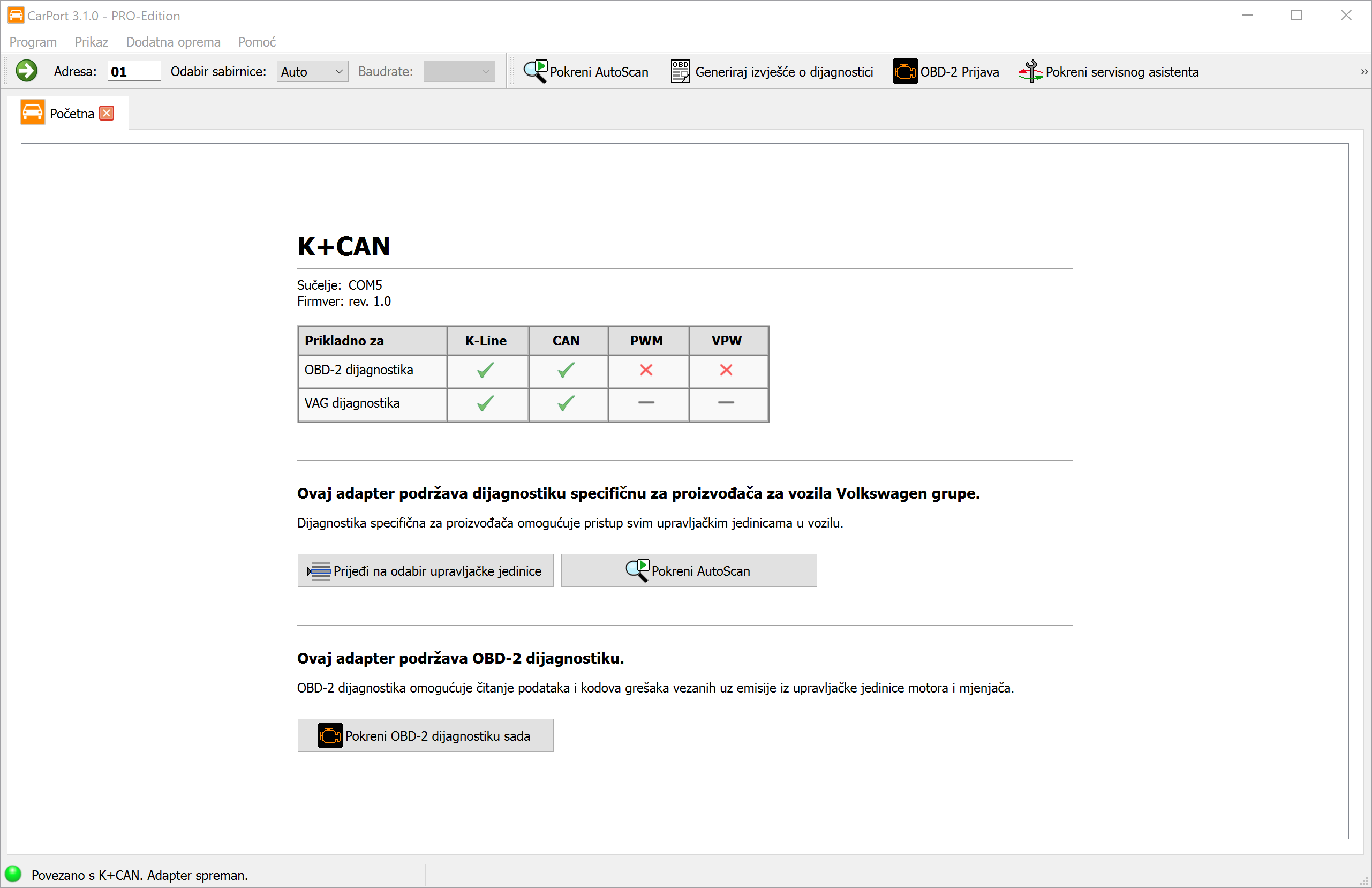Open the Prikaz menu
1372x888 pixels.
click(x=91, y=42)
